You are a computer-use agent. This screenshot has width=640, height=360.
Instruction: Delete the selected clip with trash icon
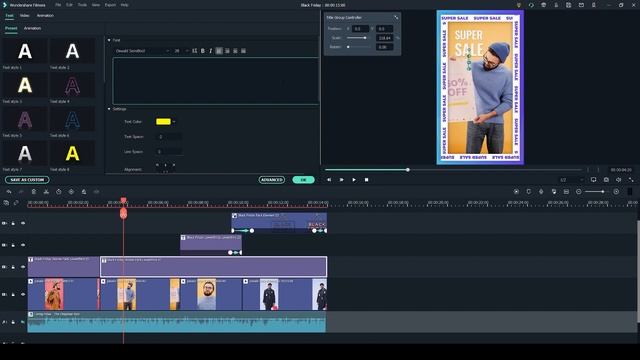coord(34,192)
